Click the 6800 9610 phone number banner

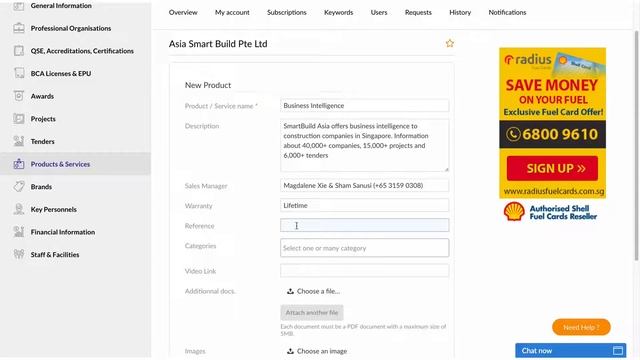(x=552, y=134)
